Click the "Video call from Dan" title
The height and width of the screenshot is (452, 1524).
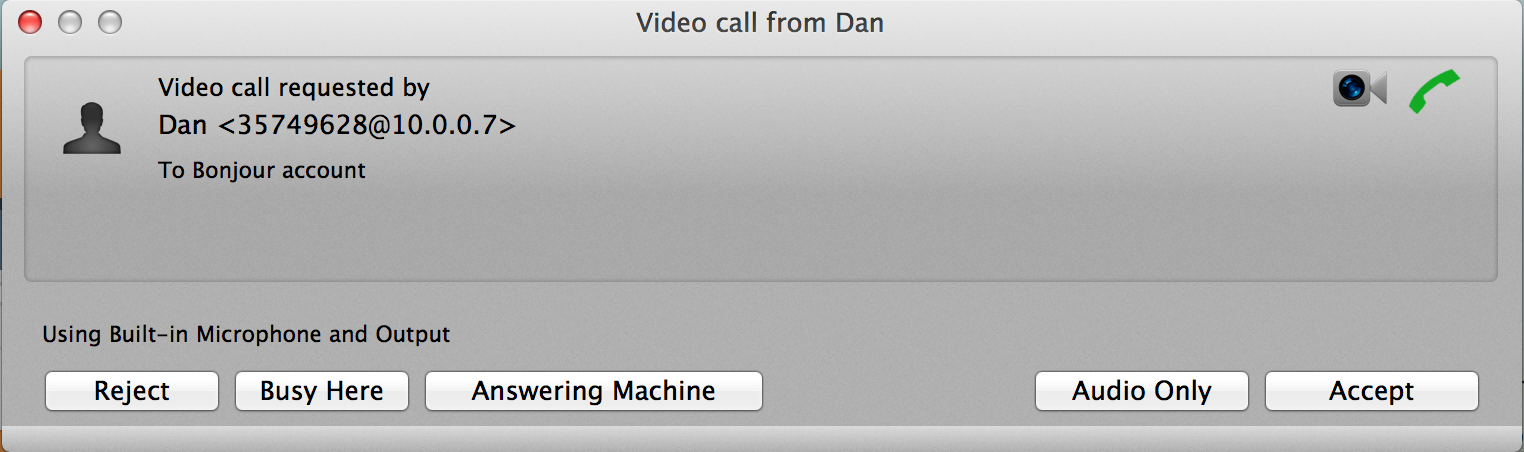(x=760, y=22)
